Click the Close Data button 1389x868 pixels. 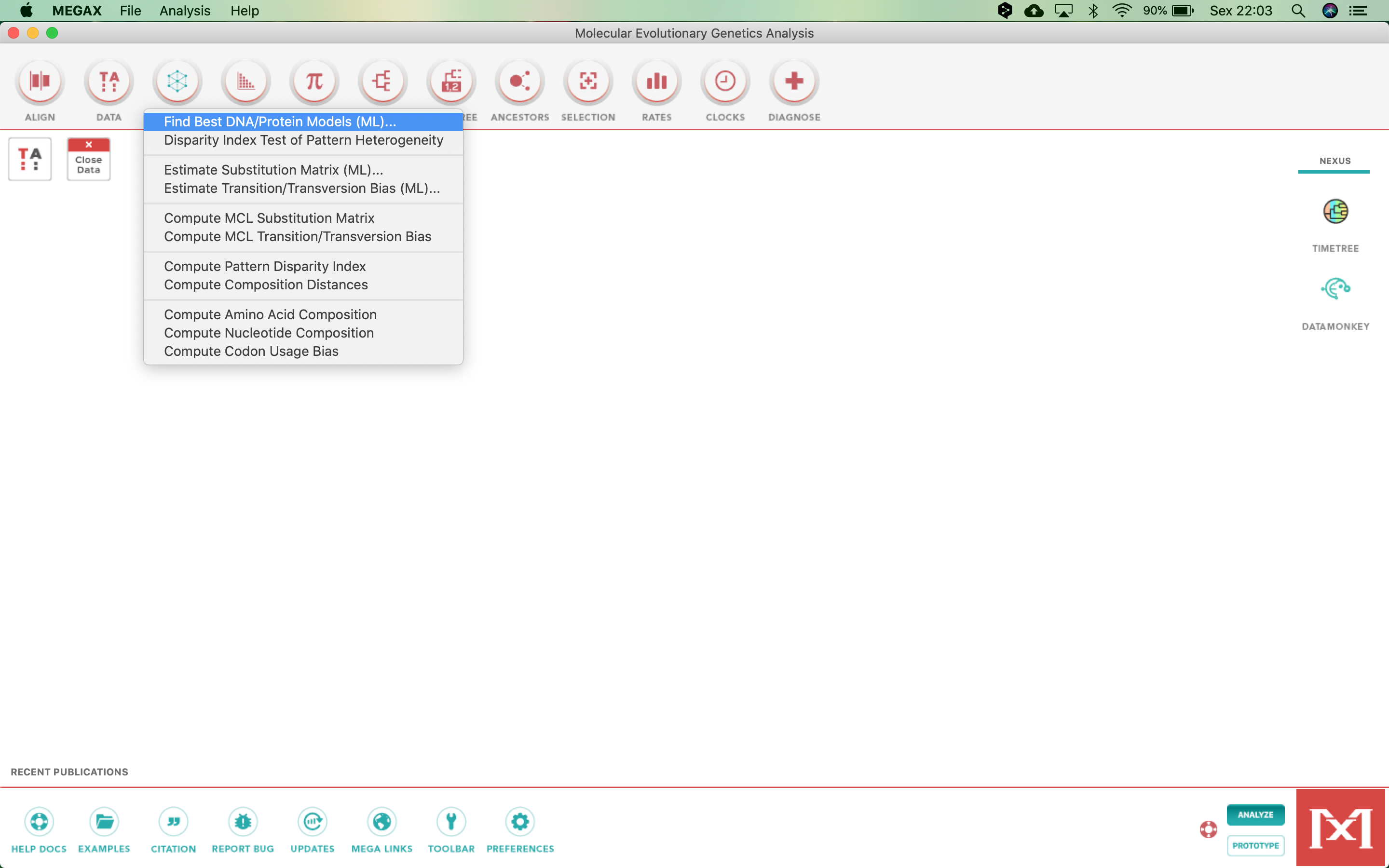point(88,159)
